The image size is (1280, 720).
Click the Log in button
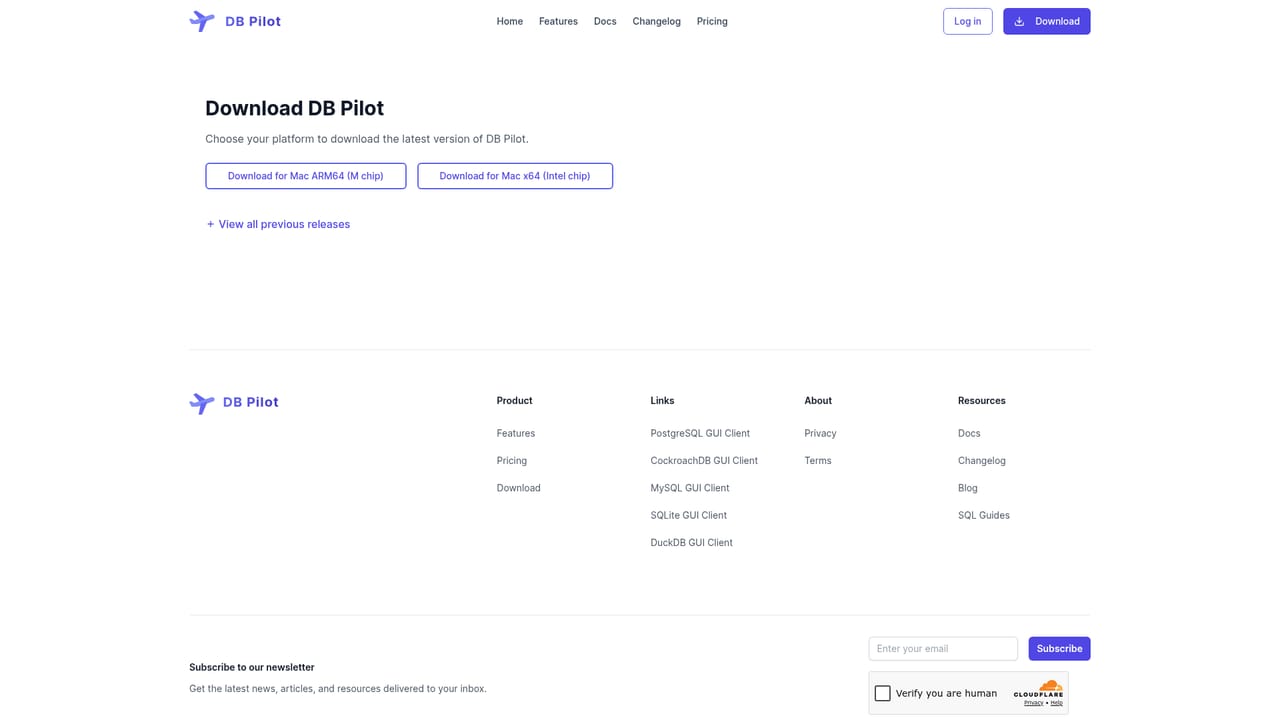(x=968, y=21)
